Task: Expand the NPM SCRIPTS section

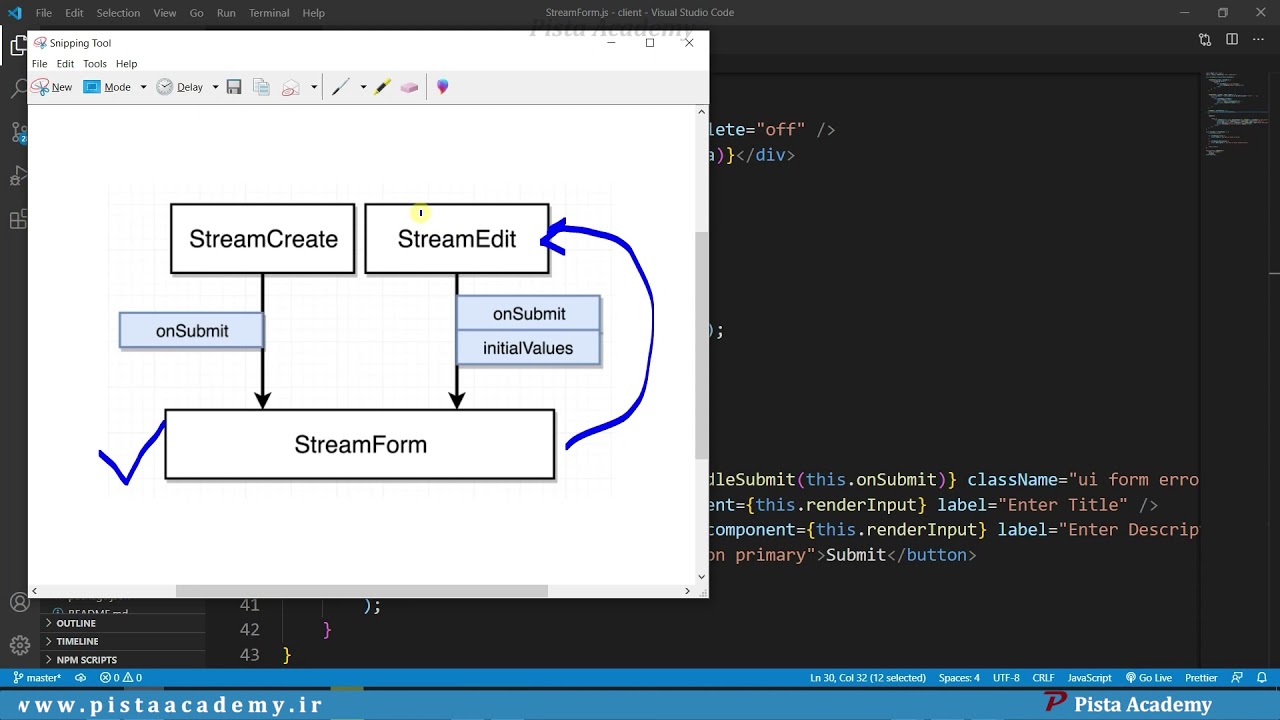Action: click(x=124, y=660)
